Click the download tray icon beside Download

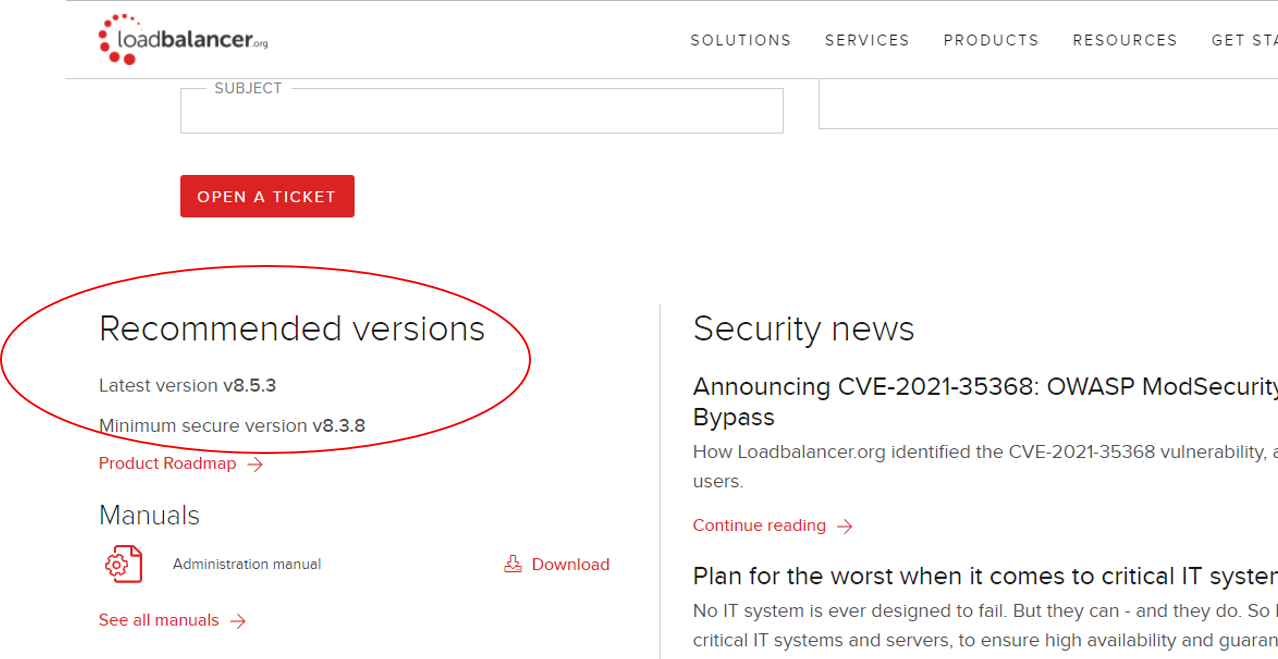(513, 564)
